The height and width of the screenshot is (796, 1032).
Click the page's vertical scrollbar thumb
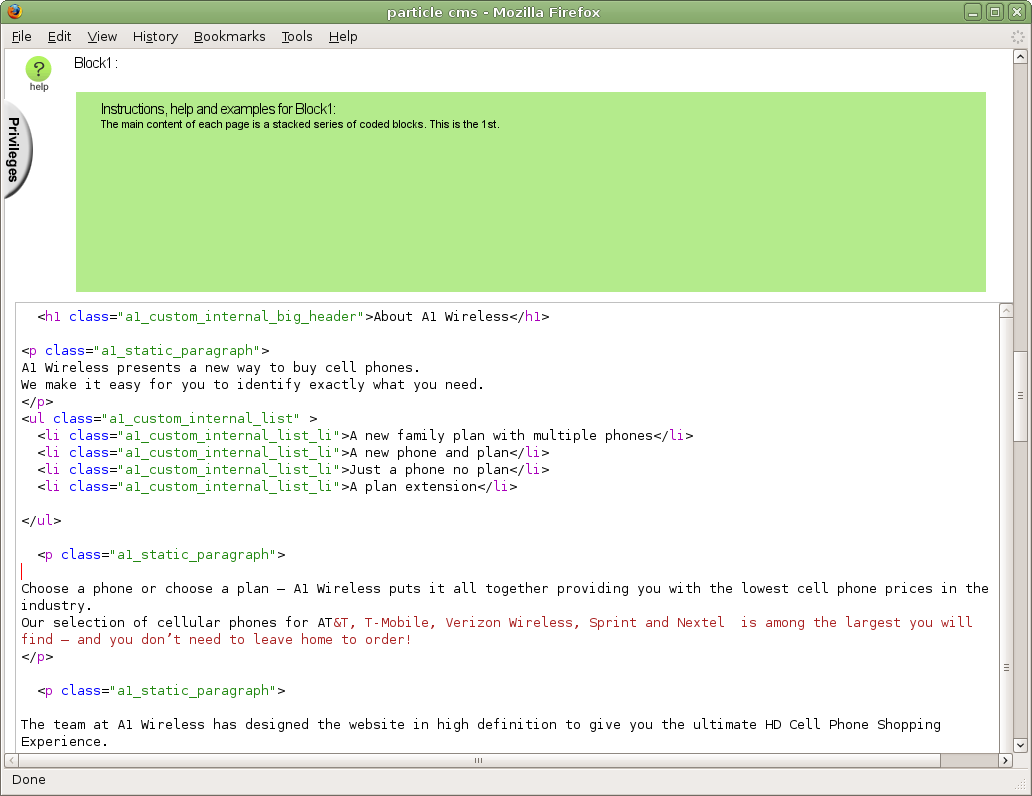pos(1020,395)
